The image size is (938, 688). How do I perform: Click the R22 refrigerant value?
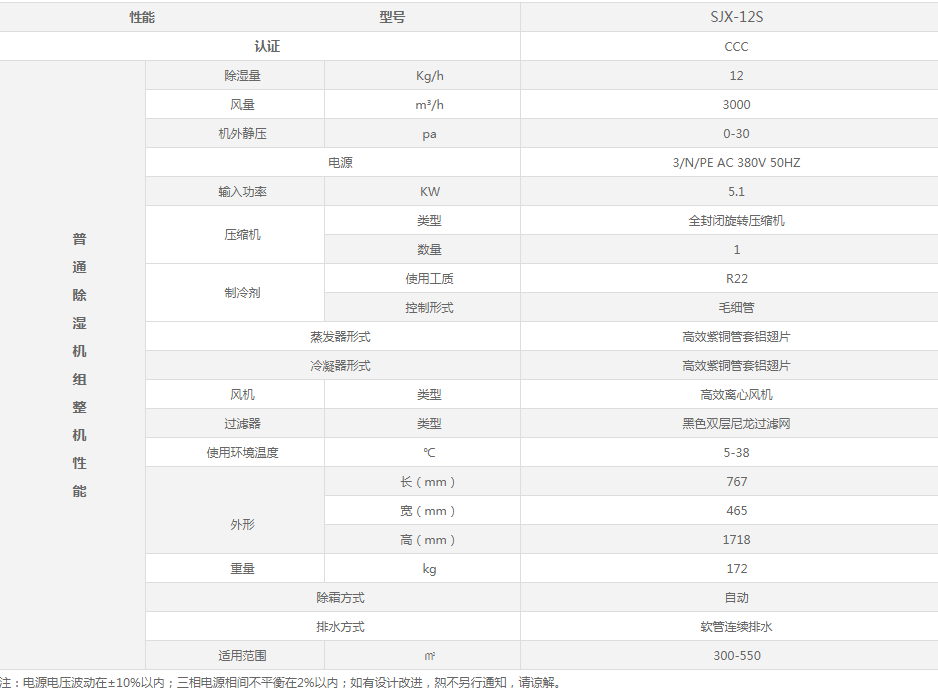tap(736, 278)
